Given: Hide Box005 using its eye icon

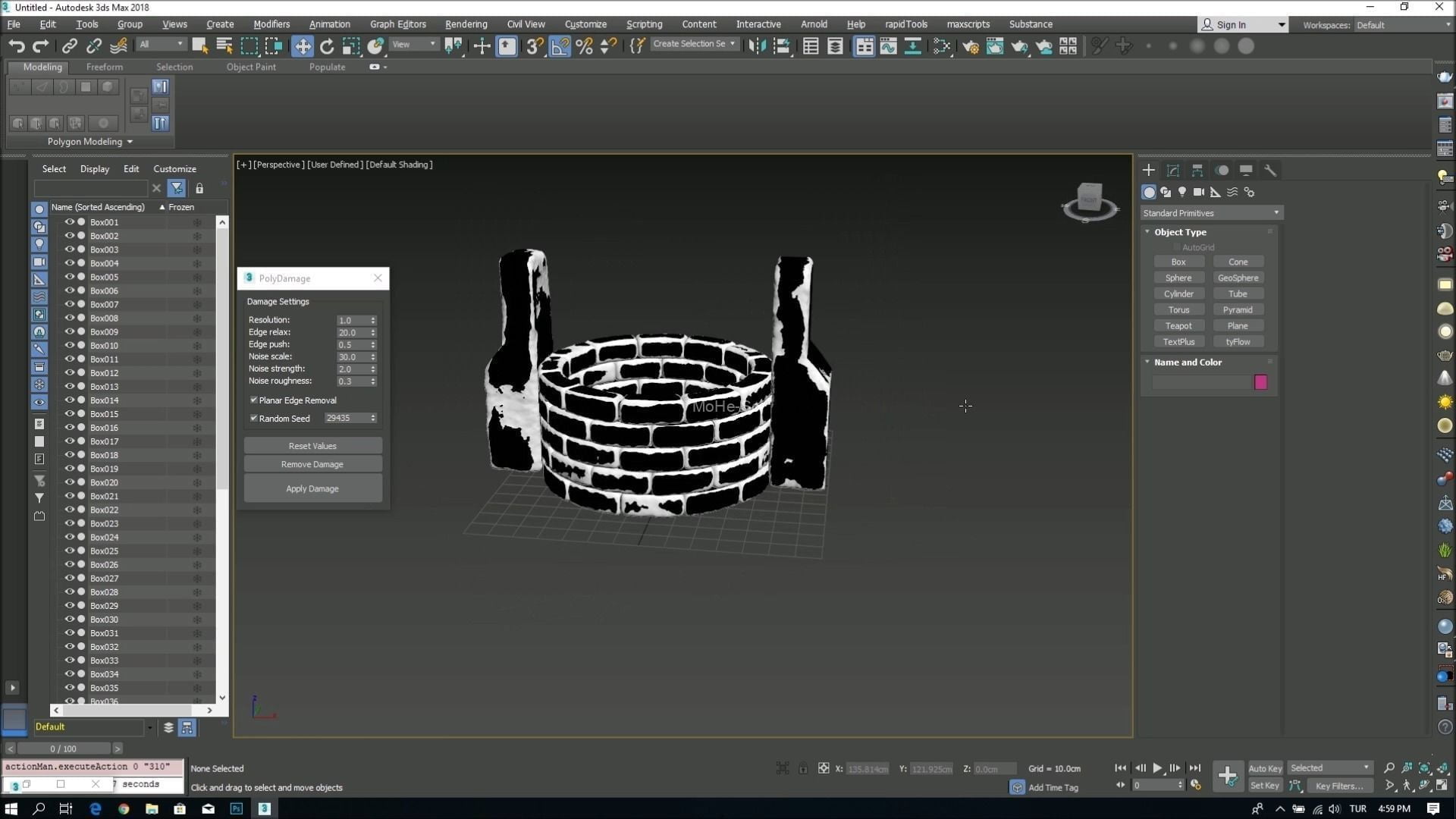Looking at the screenshot, I should (69, 277).
